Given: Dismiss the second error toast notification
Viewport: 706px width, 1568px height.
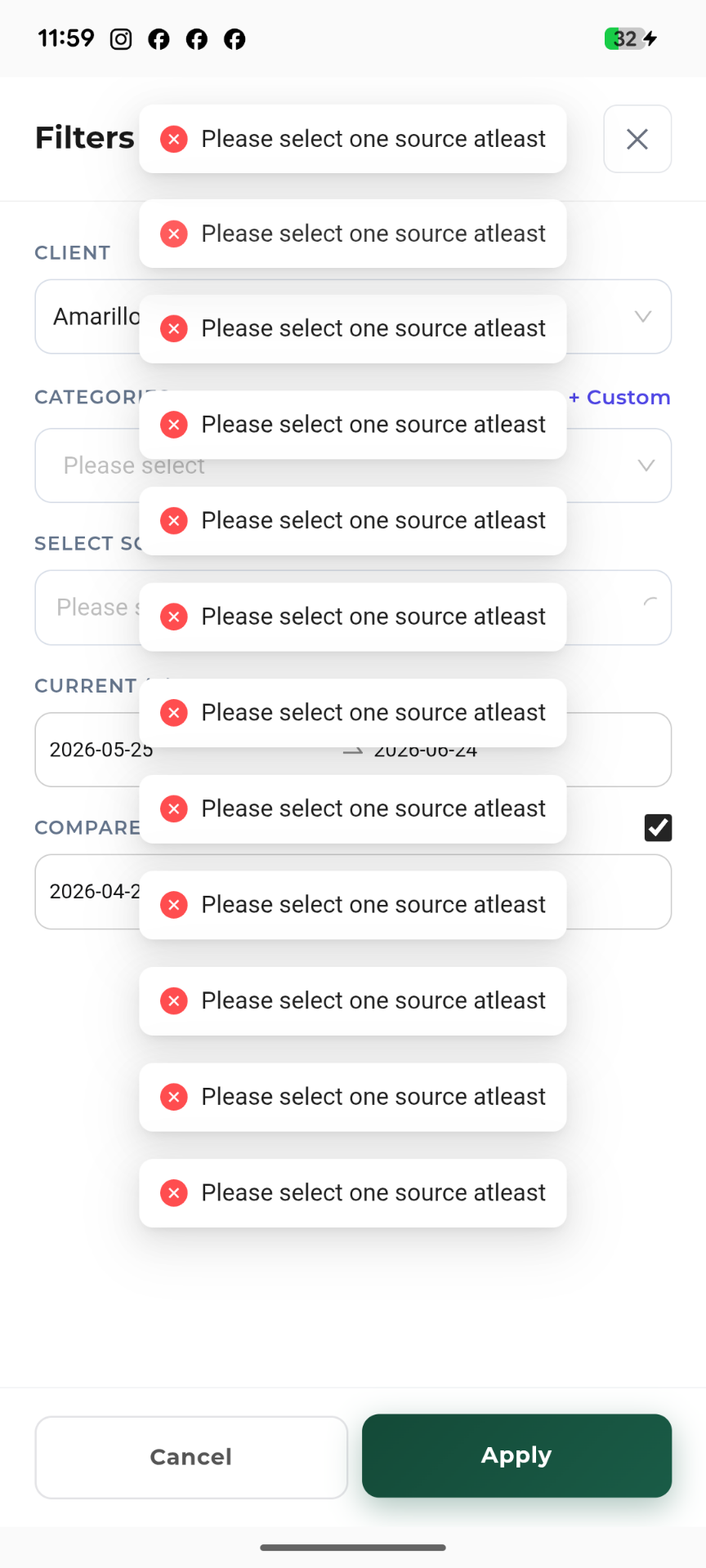Looking at the screenshot, I should pyautogui.click(x=353, y=234).
